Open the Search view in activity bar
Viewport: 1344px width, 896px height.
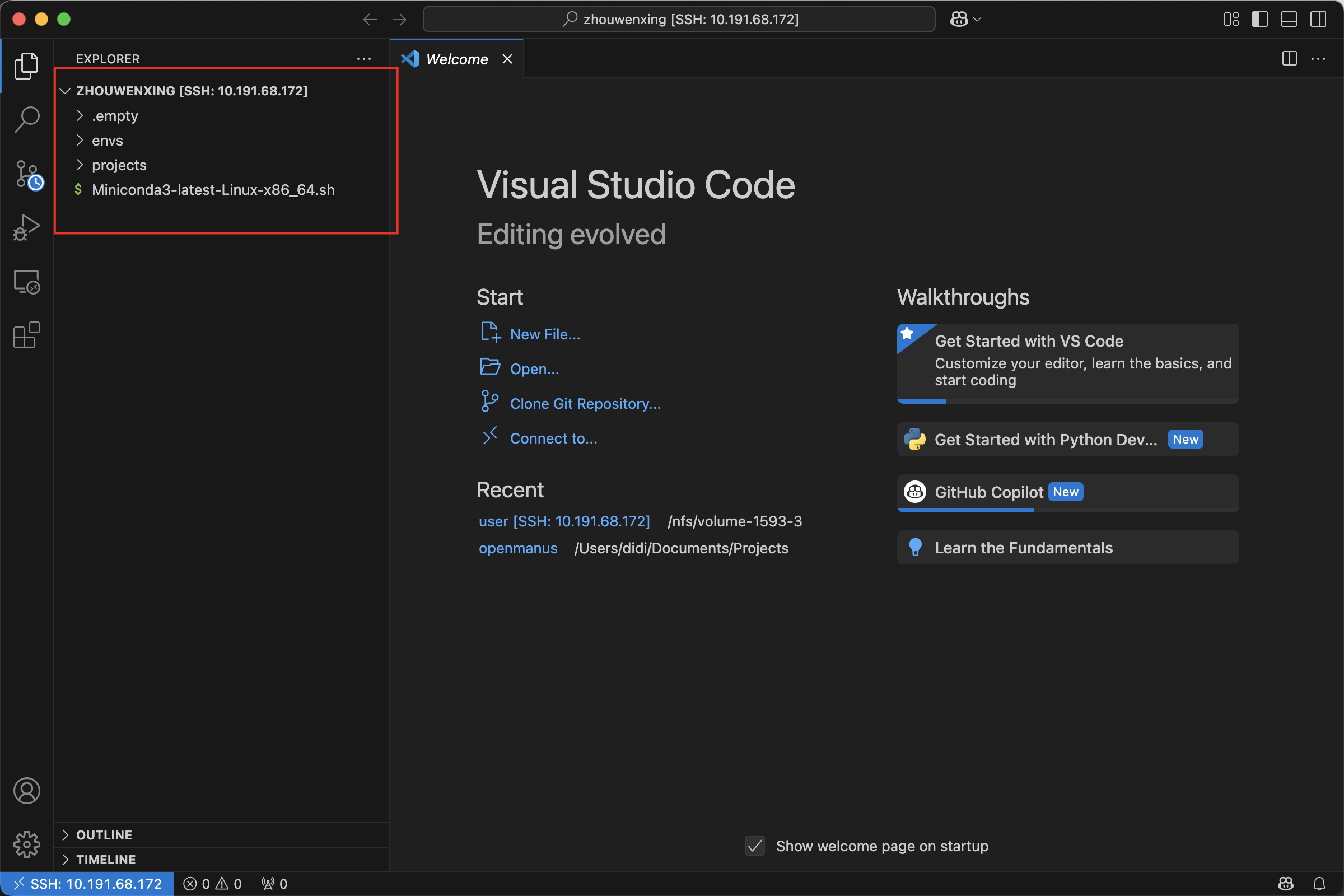point(26,119)
